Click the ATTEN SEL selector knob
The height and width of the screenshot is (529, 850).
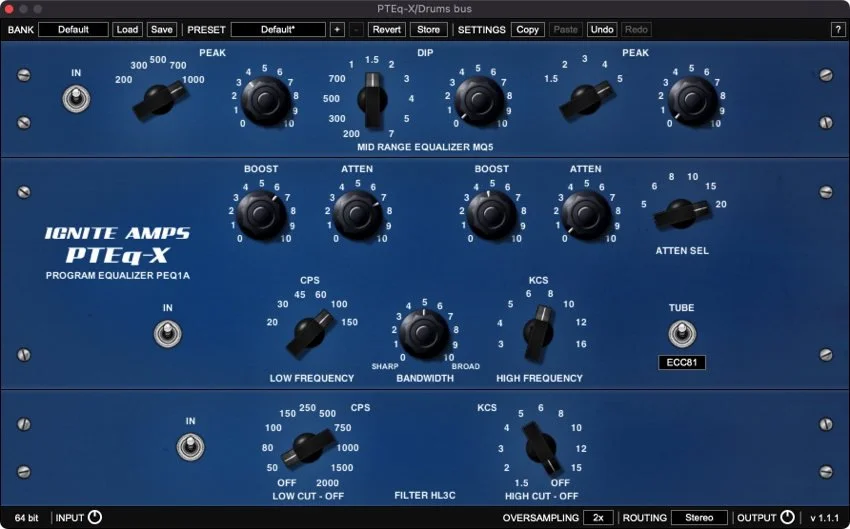coord(681,214)
